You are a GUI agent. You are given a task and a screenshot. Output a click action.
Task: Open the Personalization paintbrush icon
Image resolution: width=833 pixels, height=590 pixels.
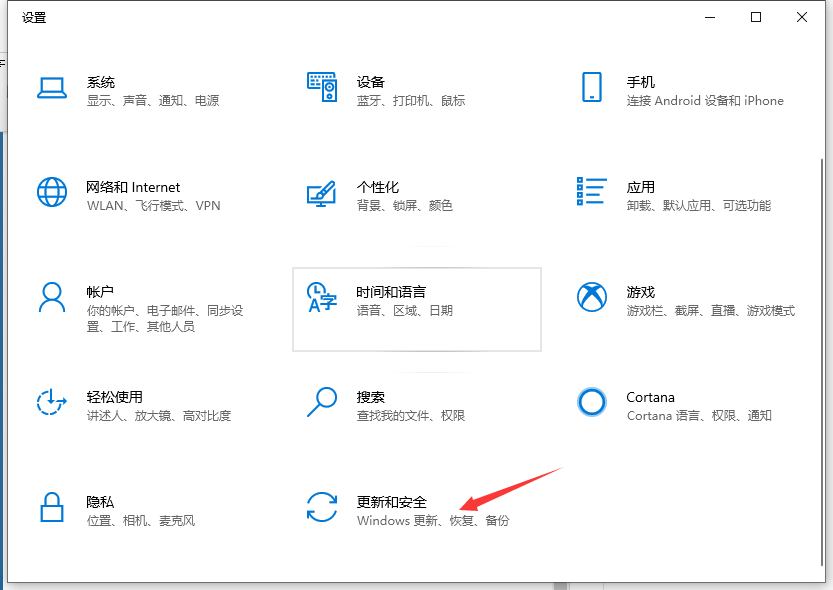click(321, 193)
